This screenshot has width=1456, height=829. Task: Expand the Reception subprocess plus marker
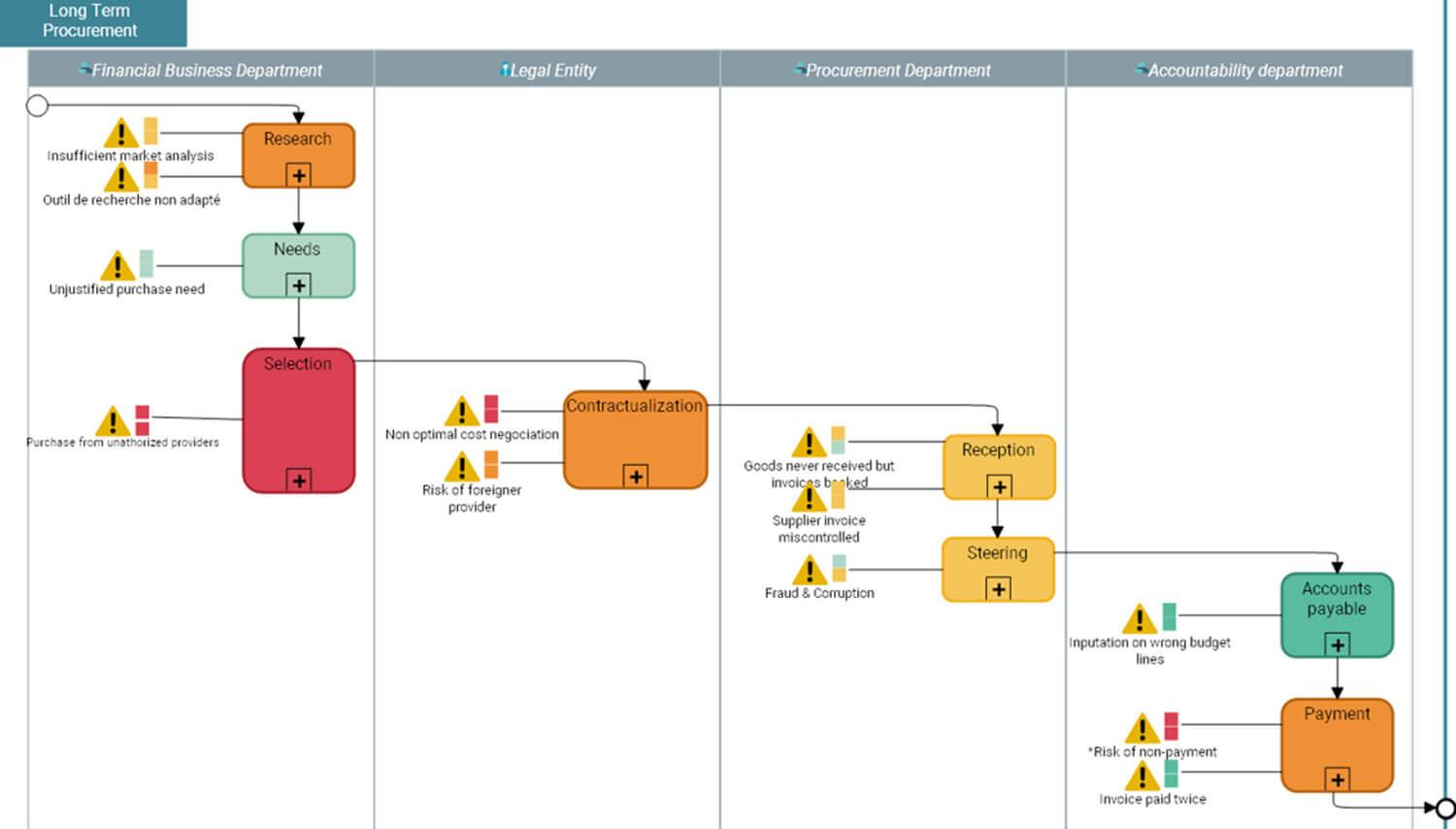(x=999, y=487)
